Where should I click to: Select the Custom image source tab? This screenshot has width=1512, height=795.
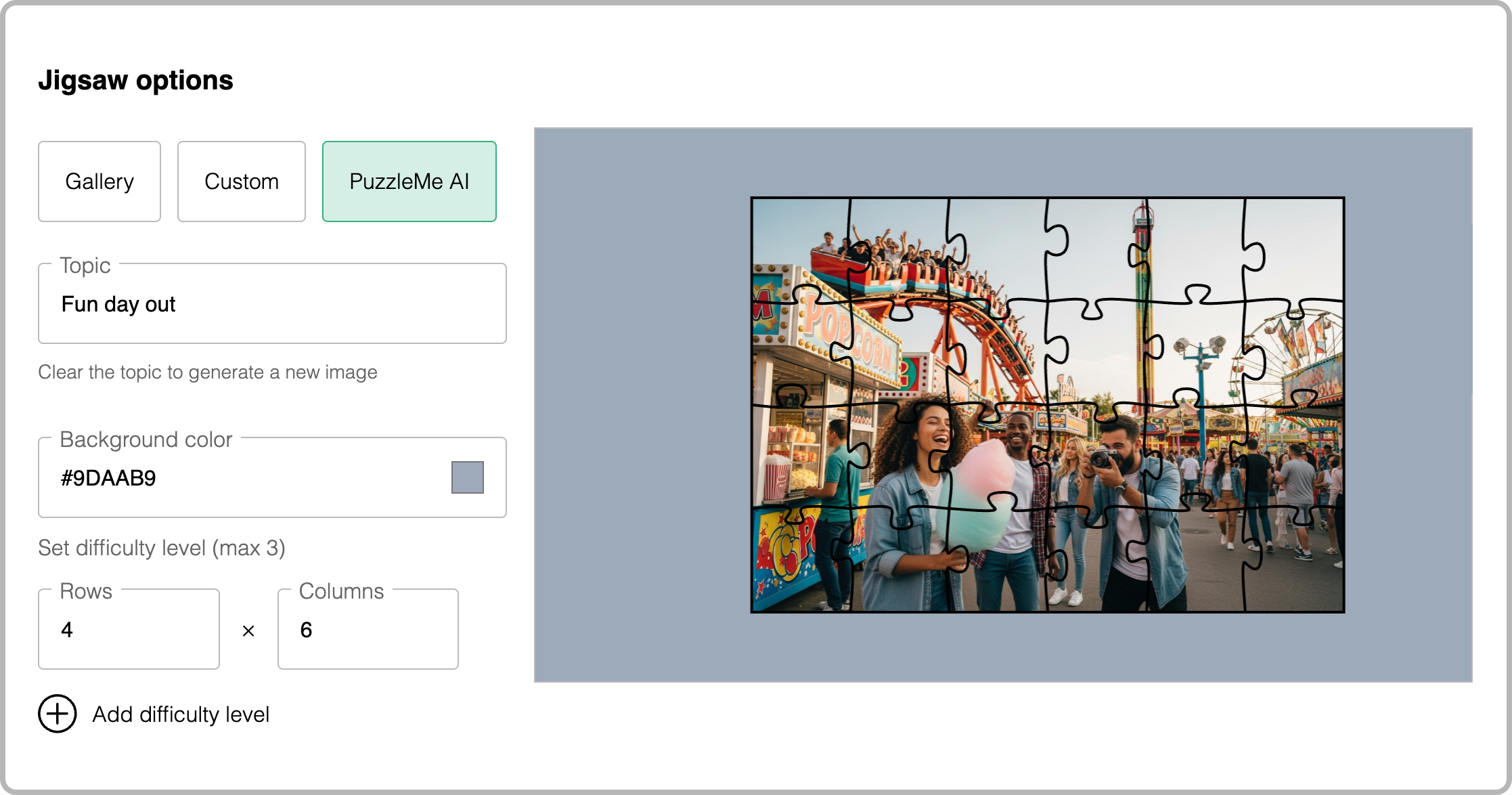click(x=242, y=181)
